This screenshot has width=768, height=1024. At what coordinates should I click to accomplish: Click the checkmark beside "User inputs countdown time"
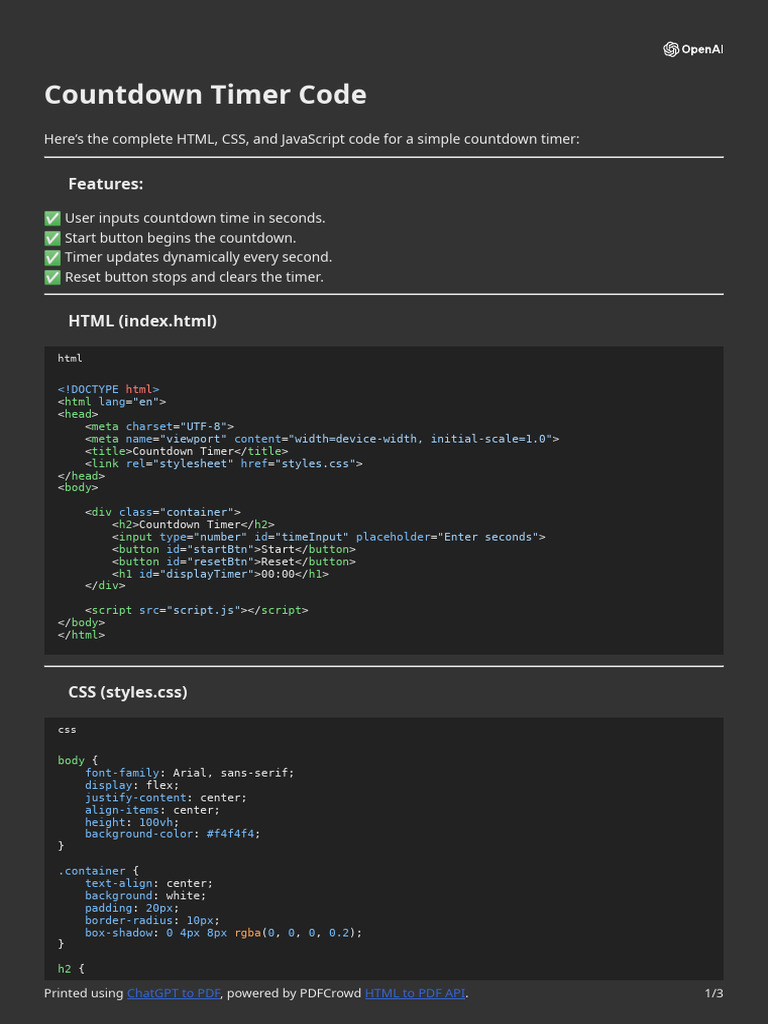point(53,218)
